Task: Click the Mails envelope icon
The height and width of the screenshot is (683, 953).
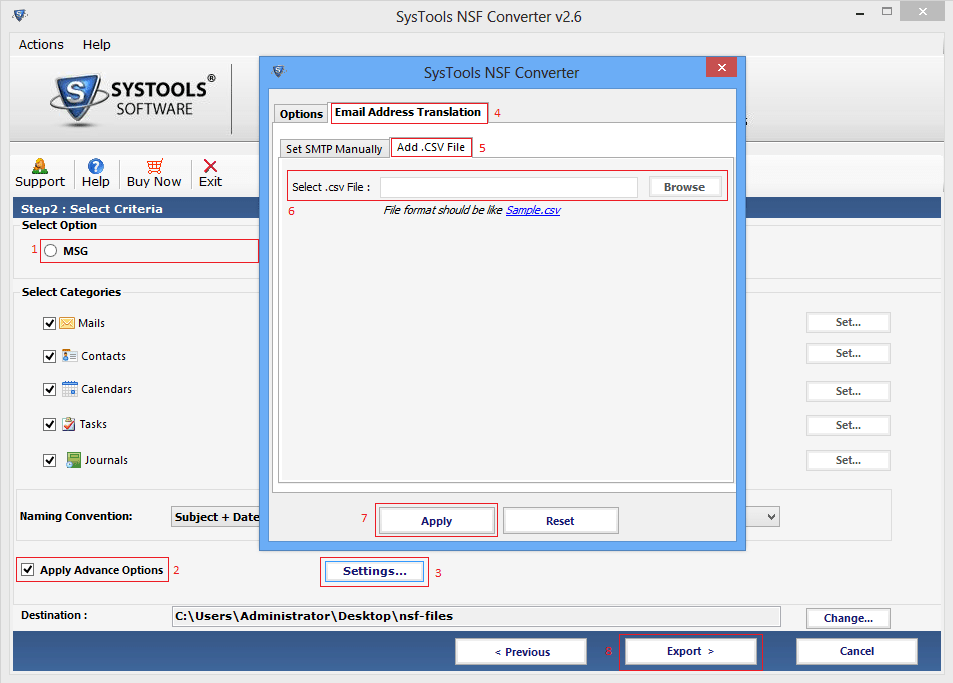Action: 67,323
